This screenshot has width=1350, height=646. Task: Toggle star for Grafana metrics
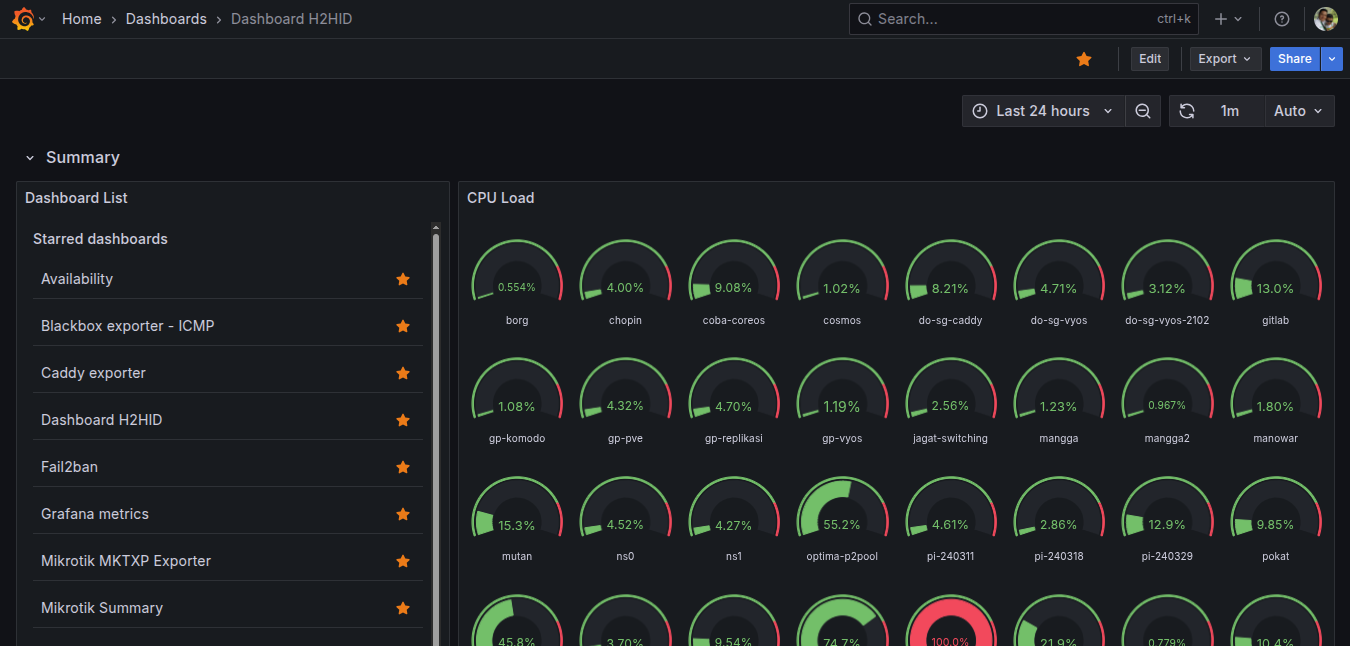pos(403,514)
